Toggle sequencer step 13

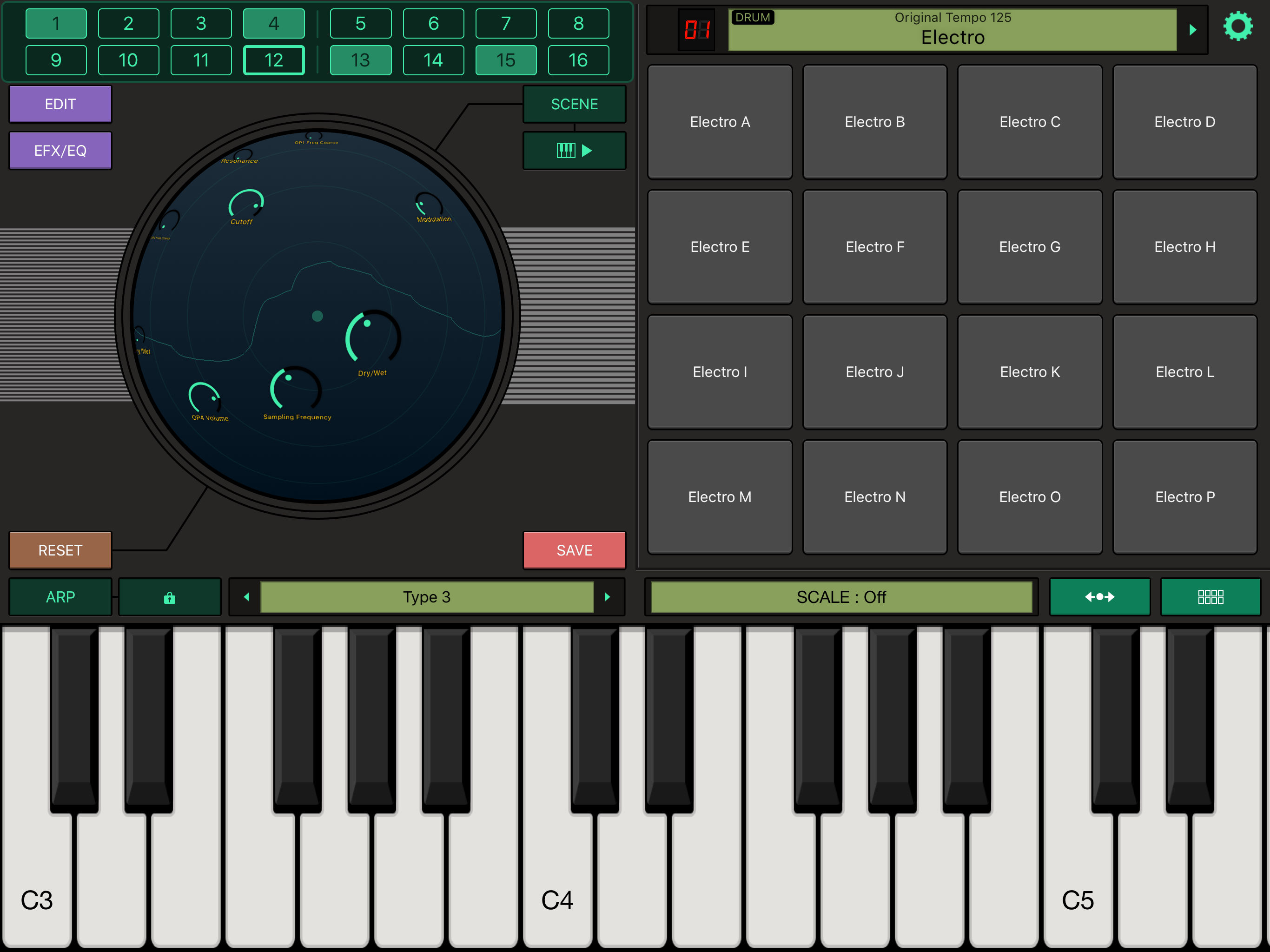pos(361,60)
